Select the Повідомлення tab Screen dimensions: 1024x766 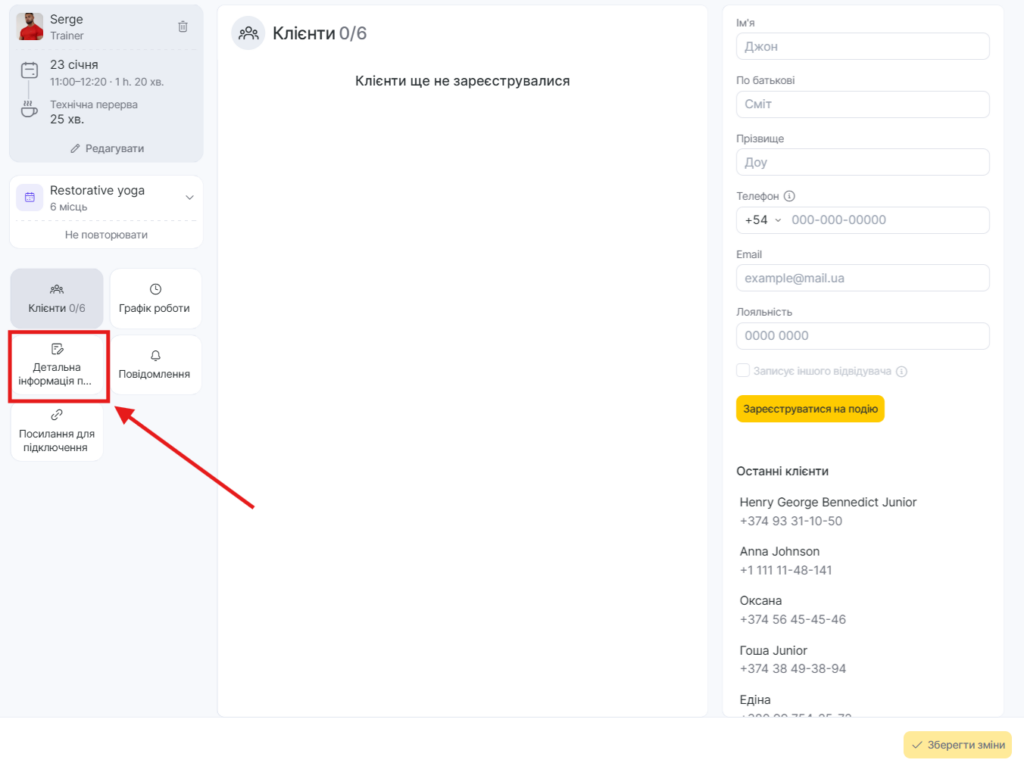click(x=155, y=365)
